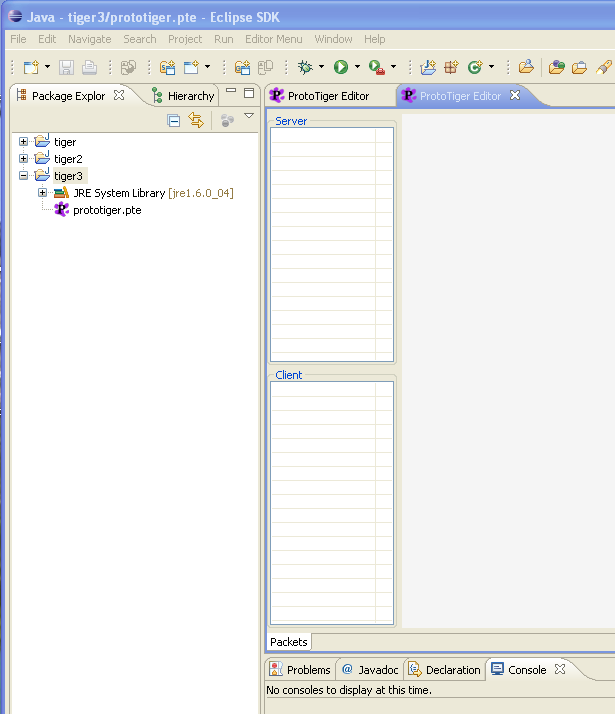The height and width of the screenshot is (714, 615).
Task: Click the New Server toolbar icon with S
Action: [168, 67]
